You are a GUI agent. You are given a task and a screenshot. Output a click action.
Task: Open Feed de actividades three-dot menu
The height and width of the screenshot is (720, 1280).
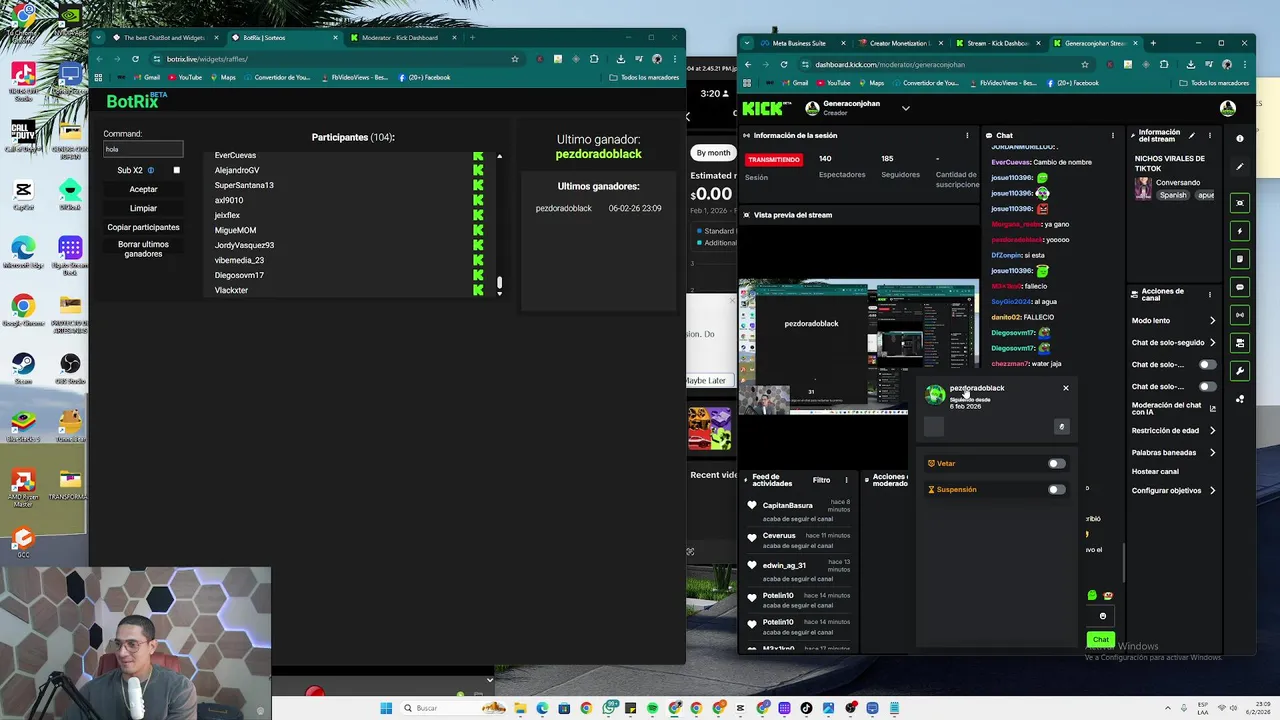point(846,480)
